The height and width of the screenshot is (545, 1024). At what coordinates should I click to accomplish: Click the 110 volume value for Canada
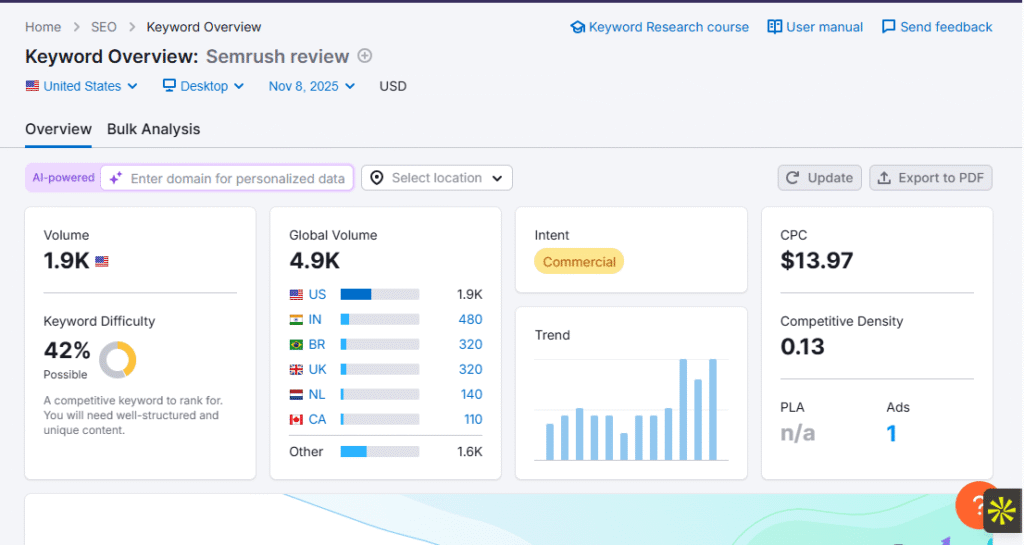tap(473, 419)
